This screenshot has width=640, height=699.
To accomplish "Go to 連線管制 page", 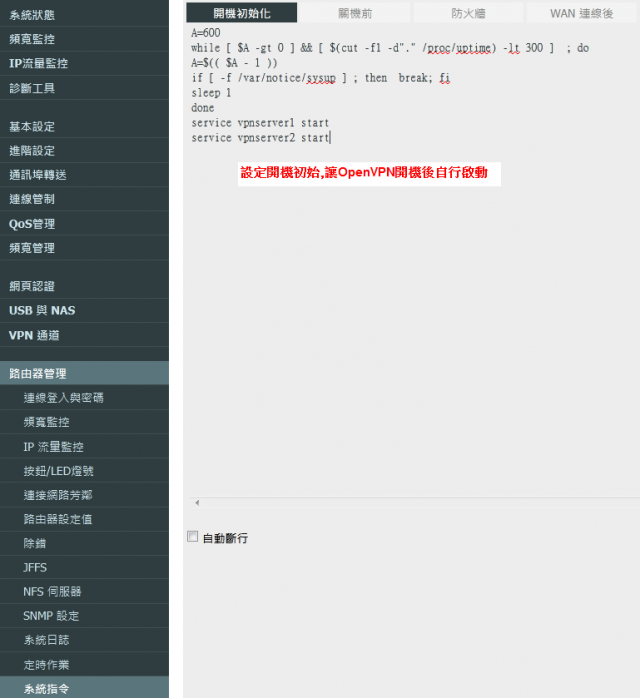I will 84,199.
